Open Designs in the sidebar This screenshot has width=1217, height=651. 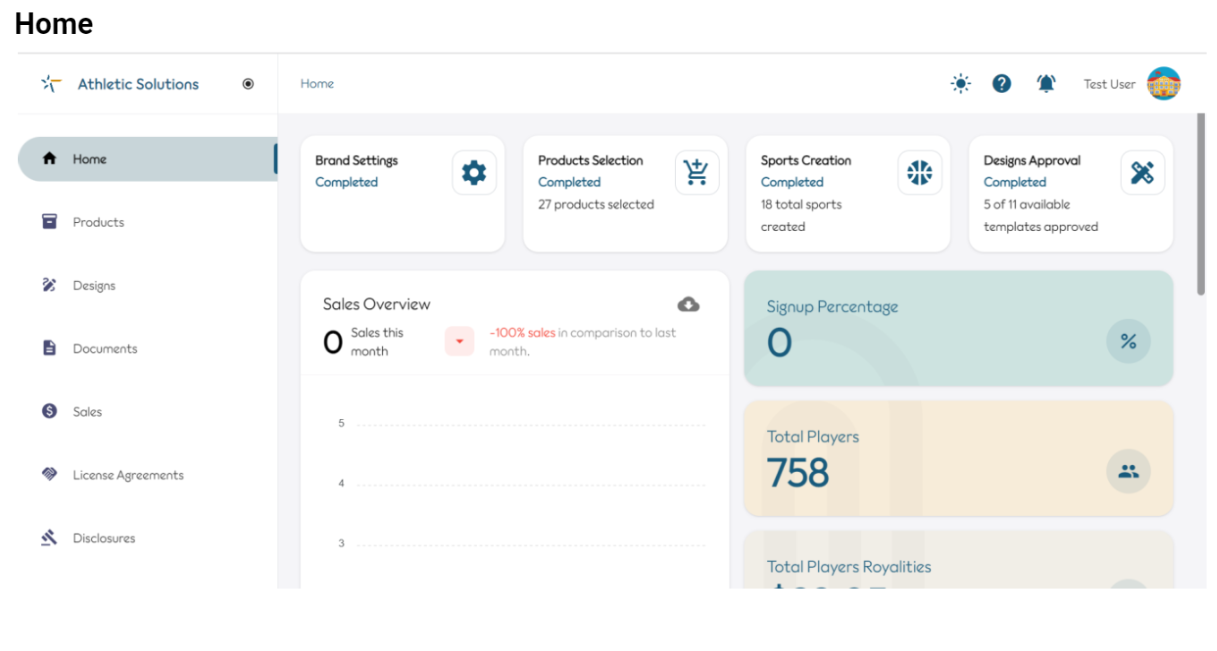[147, 285]
